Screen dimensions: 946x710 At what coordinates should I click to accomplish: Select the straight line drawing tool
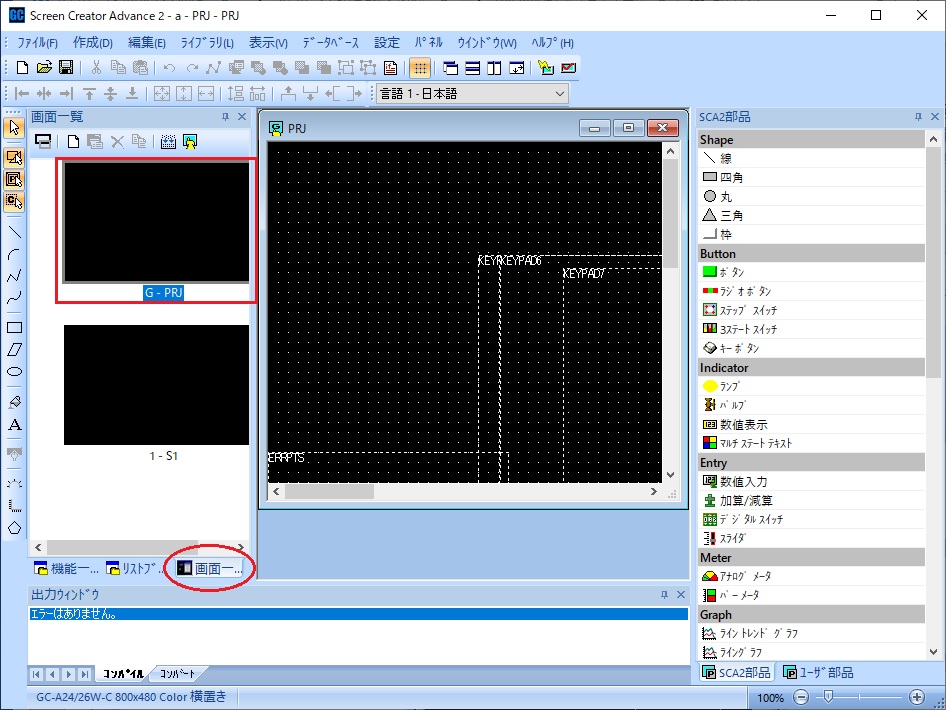14,232
